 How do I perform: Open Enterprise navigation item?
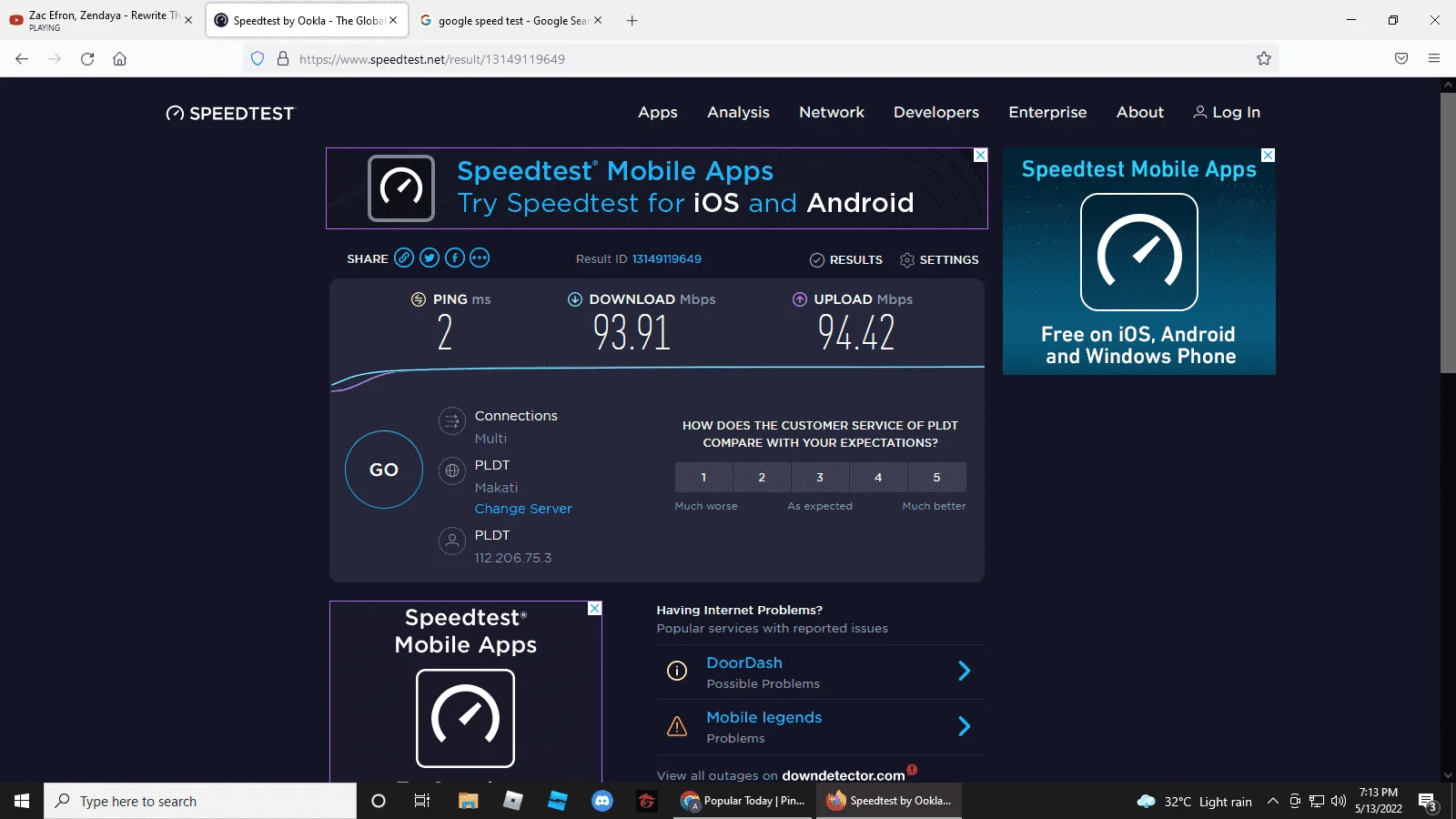1047,112
